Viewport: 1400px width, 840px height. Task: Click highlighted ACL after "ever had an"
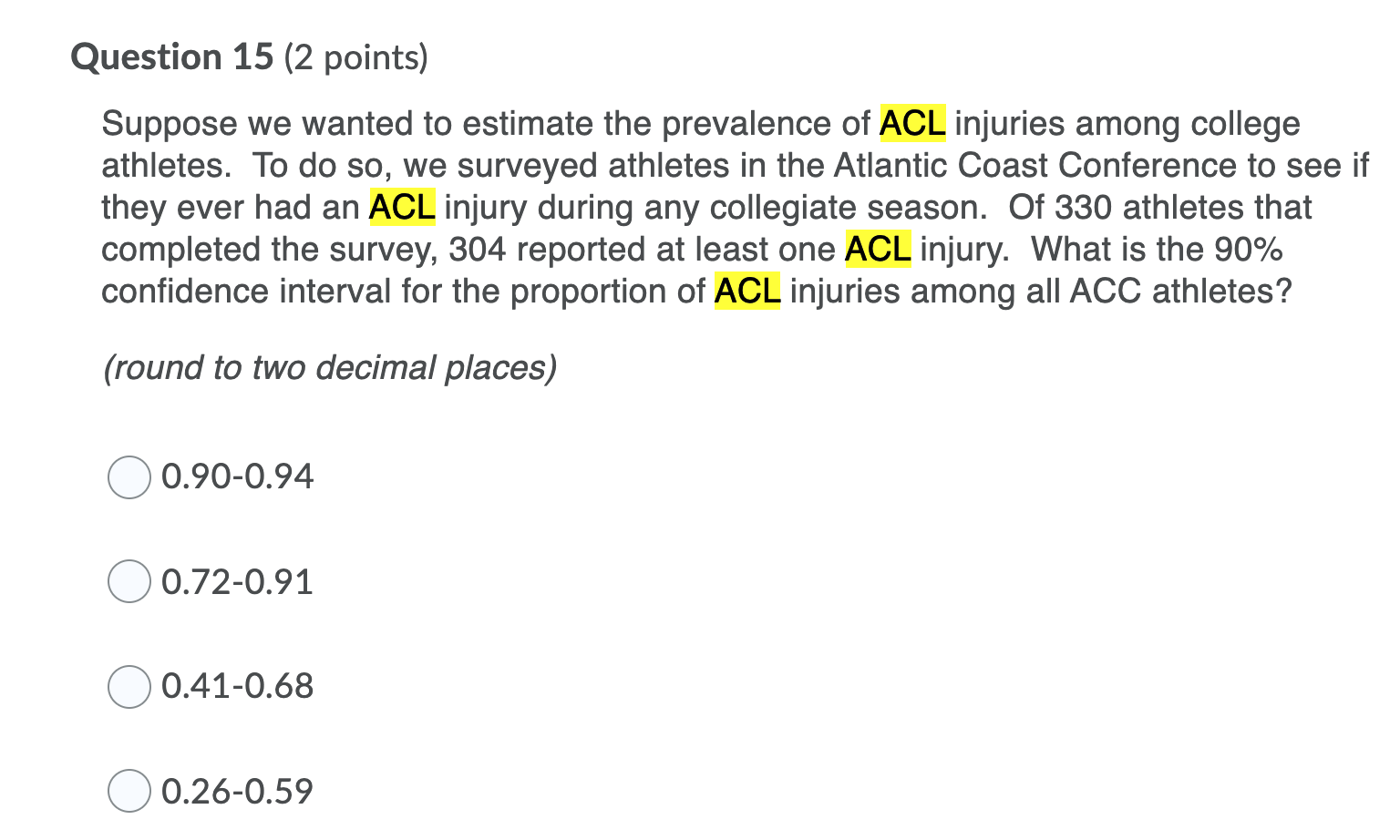click(x=402, y=208)
